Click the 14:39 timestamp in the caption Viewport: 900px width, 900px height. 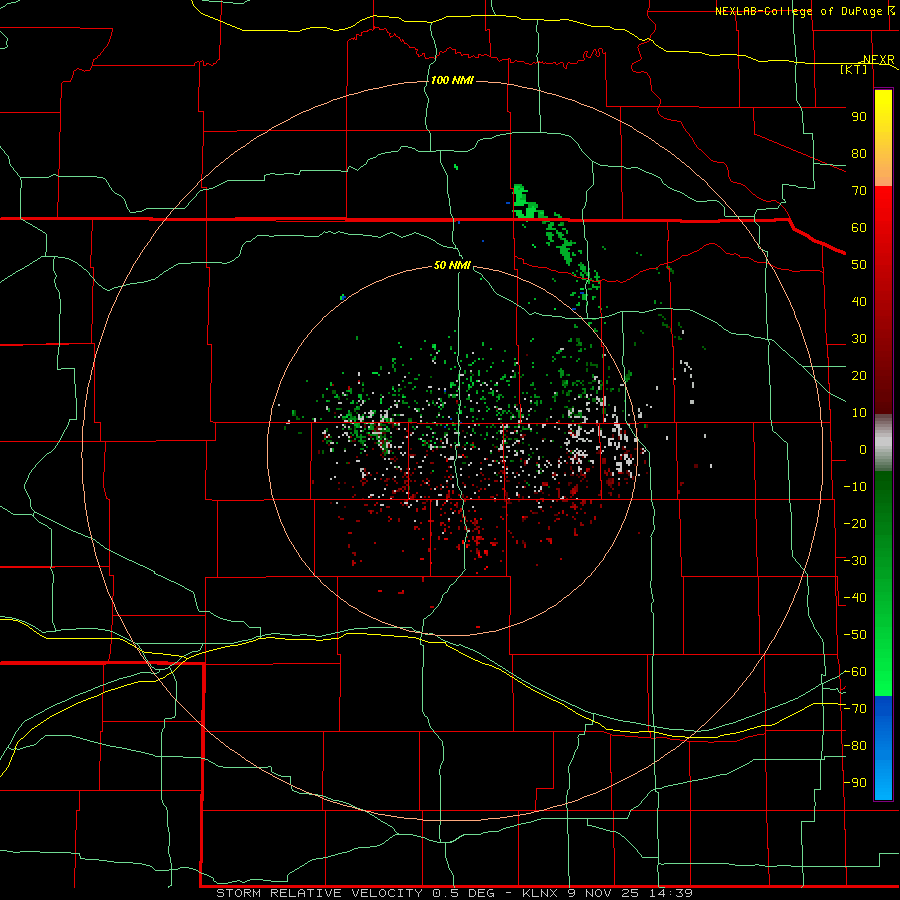pyautogui.click(x=671, y=893)
